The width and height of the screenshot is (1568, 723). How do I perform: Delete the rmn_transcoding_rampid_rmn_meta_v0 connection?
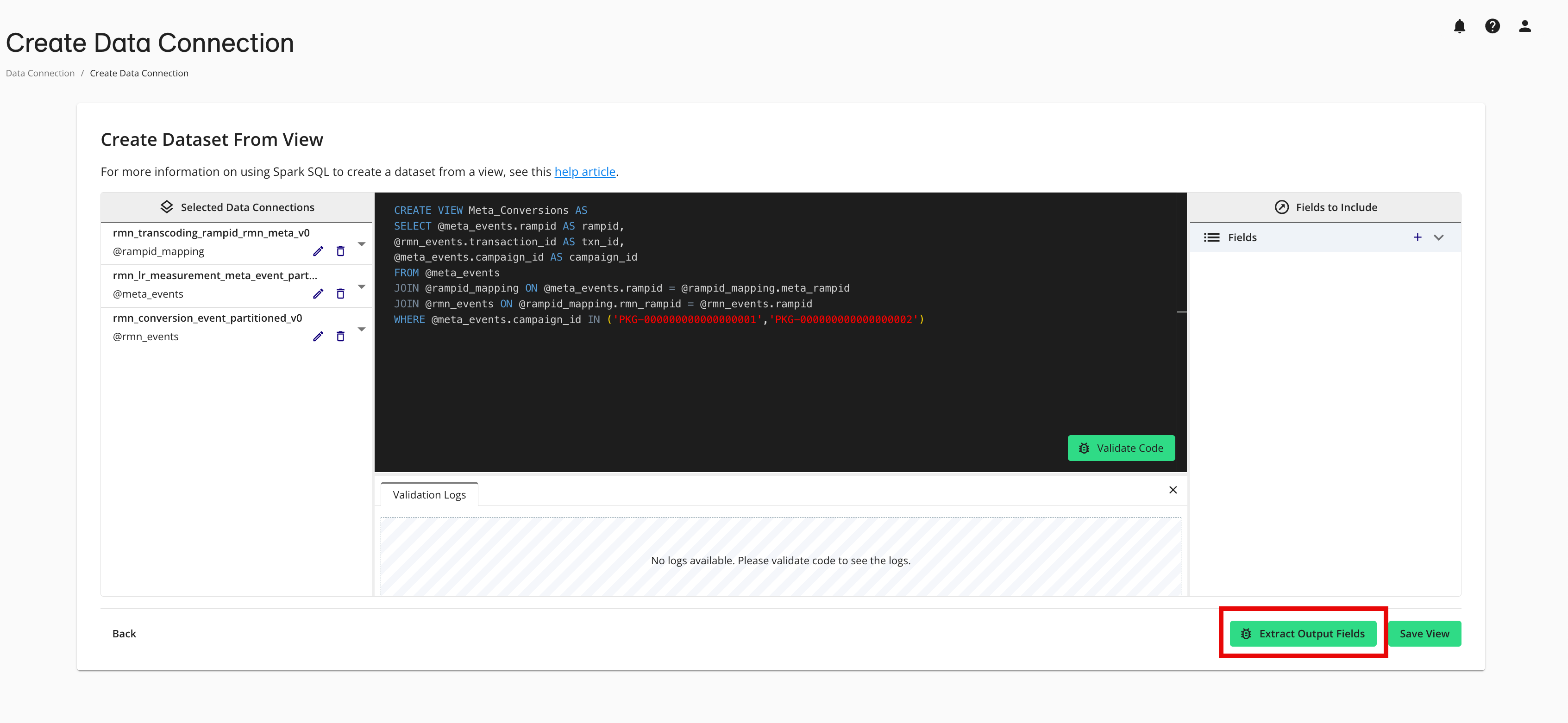click(x=340, y=251)
